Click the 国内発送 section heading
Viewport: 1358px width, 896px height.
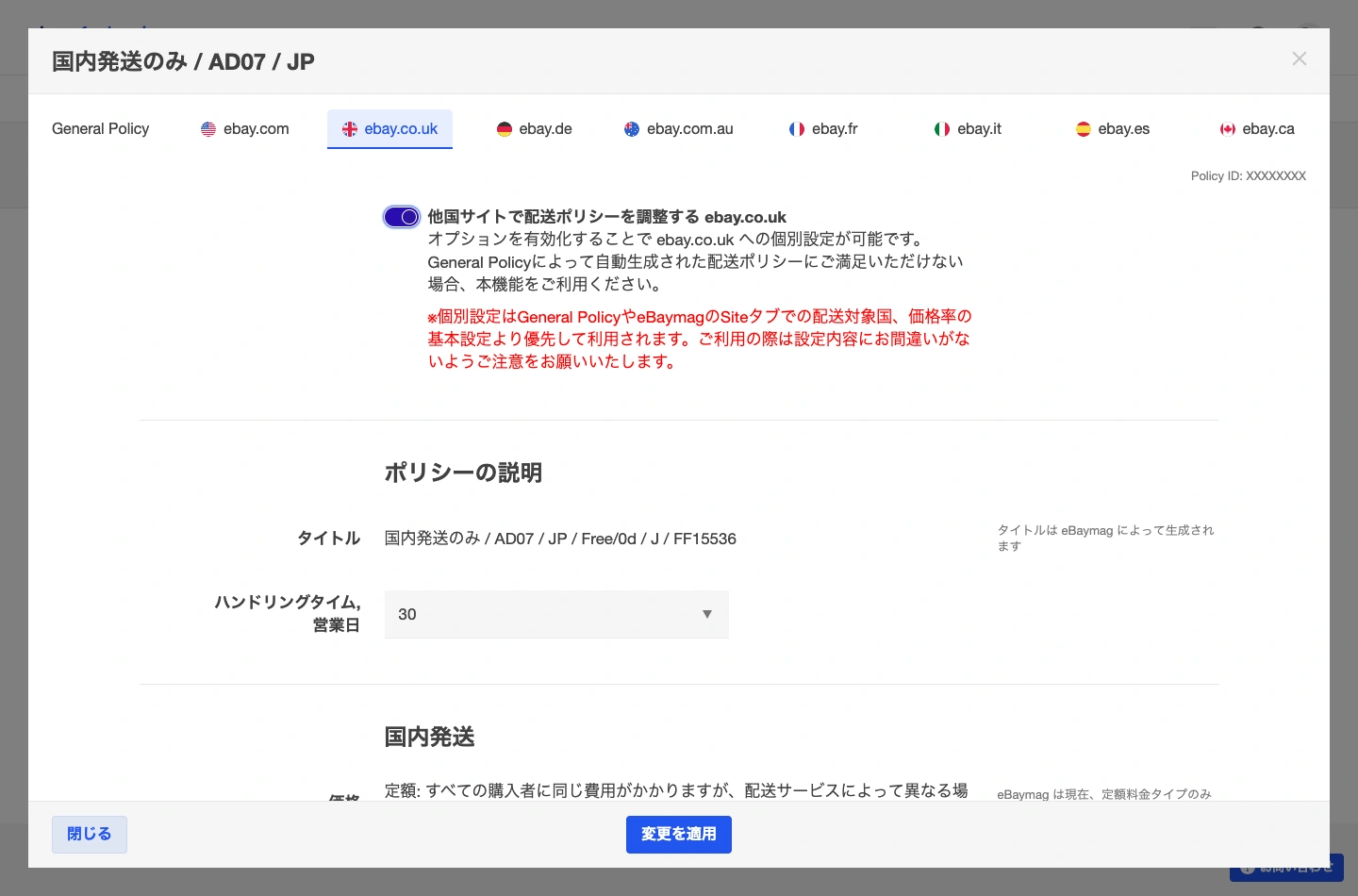[x=429, y=737]
